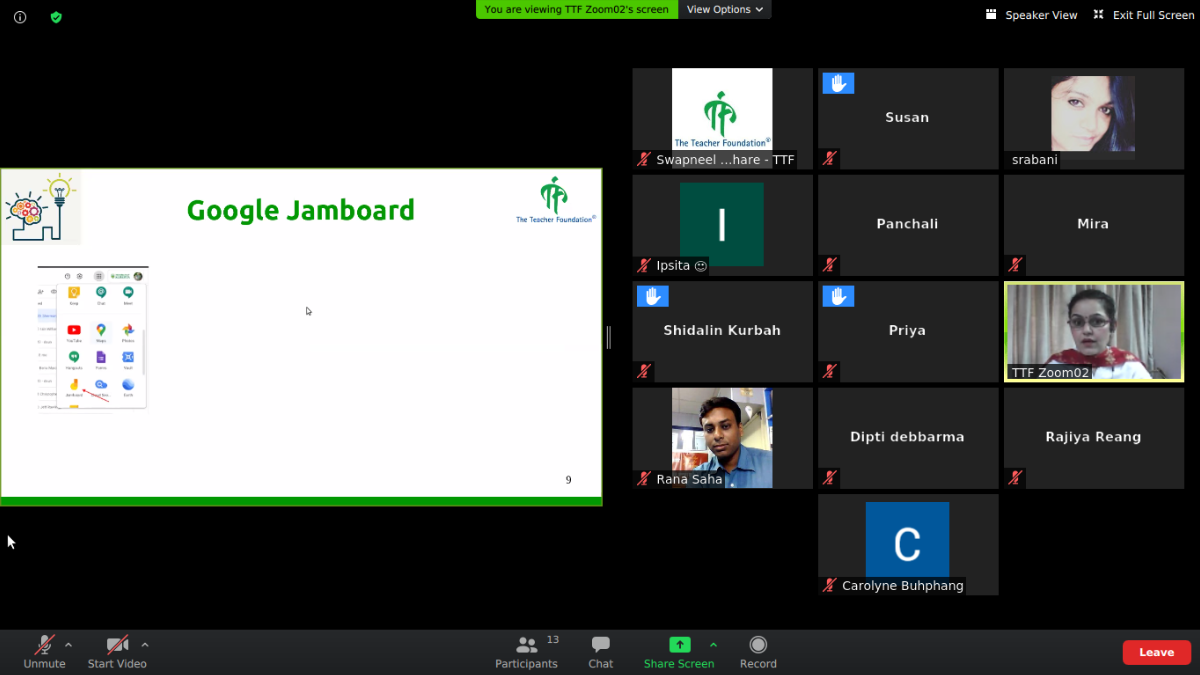This screenshot has height=675, width=1200.
Task: Click the green encryption shield icon
Action: 56,17
